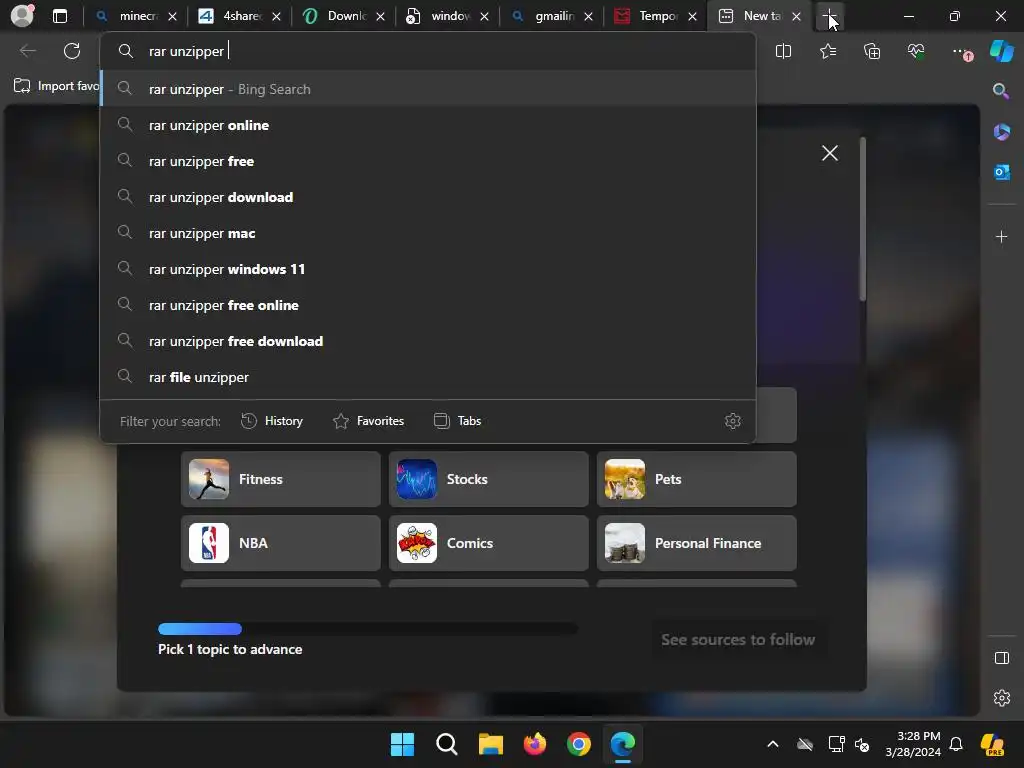Select the NBA topic card
1024x768 pixels.
click(281, 543)
